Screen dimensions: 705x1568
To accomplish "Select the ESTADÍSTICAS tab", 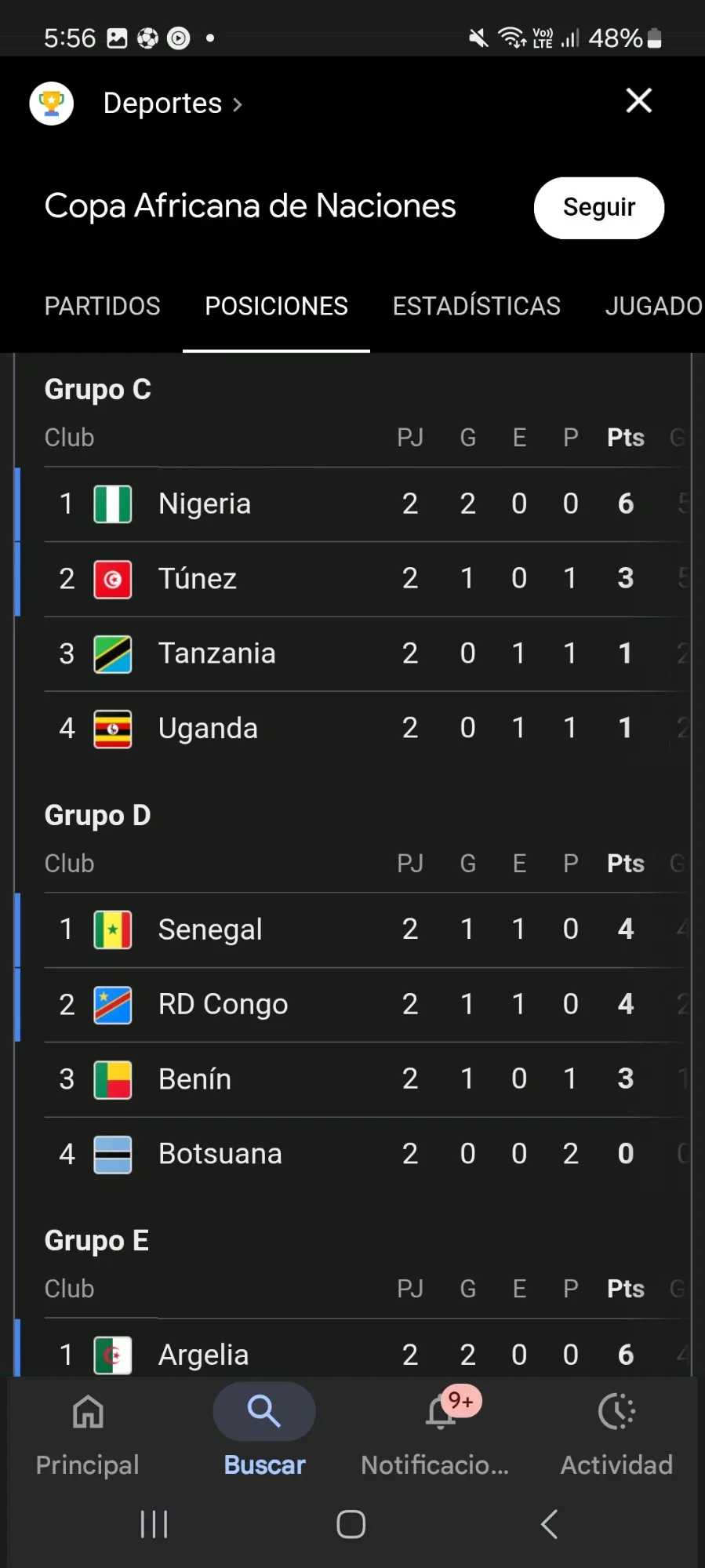I will 476,306.
